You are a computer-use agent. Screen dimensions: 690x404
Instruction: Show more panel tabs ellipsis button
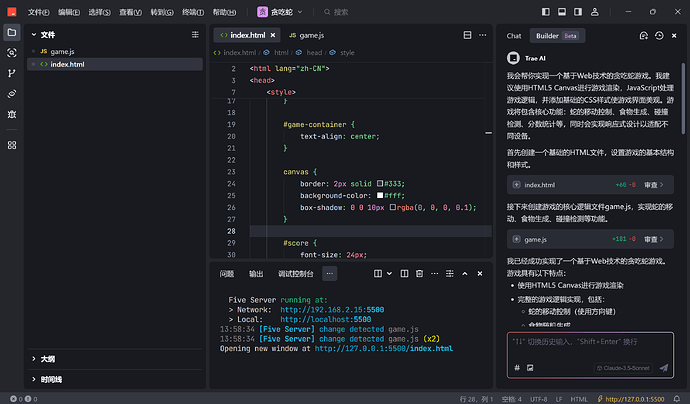point(330,274)
